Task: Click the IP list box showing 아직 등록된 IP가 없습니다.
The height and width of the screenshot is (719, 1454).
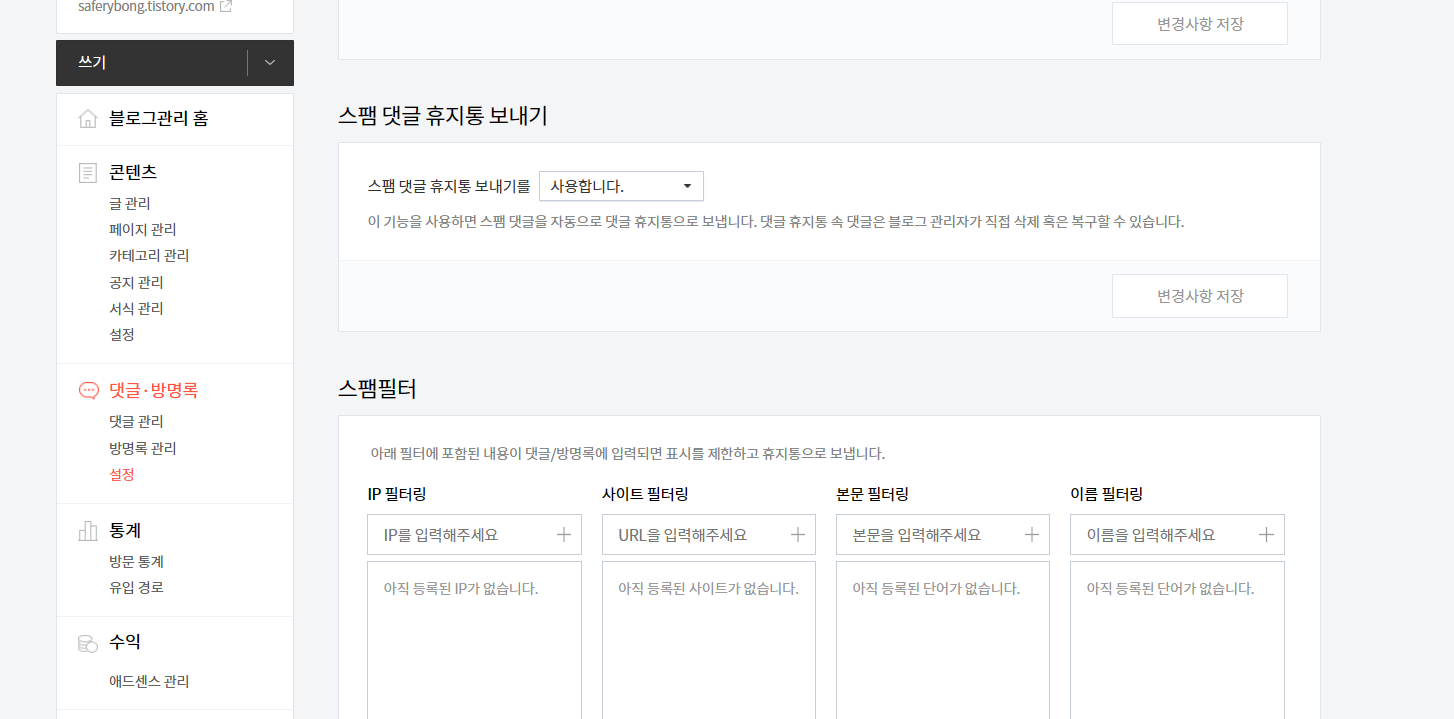Action: point(474,640)
